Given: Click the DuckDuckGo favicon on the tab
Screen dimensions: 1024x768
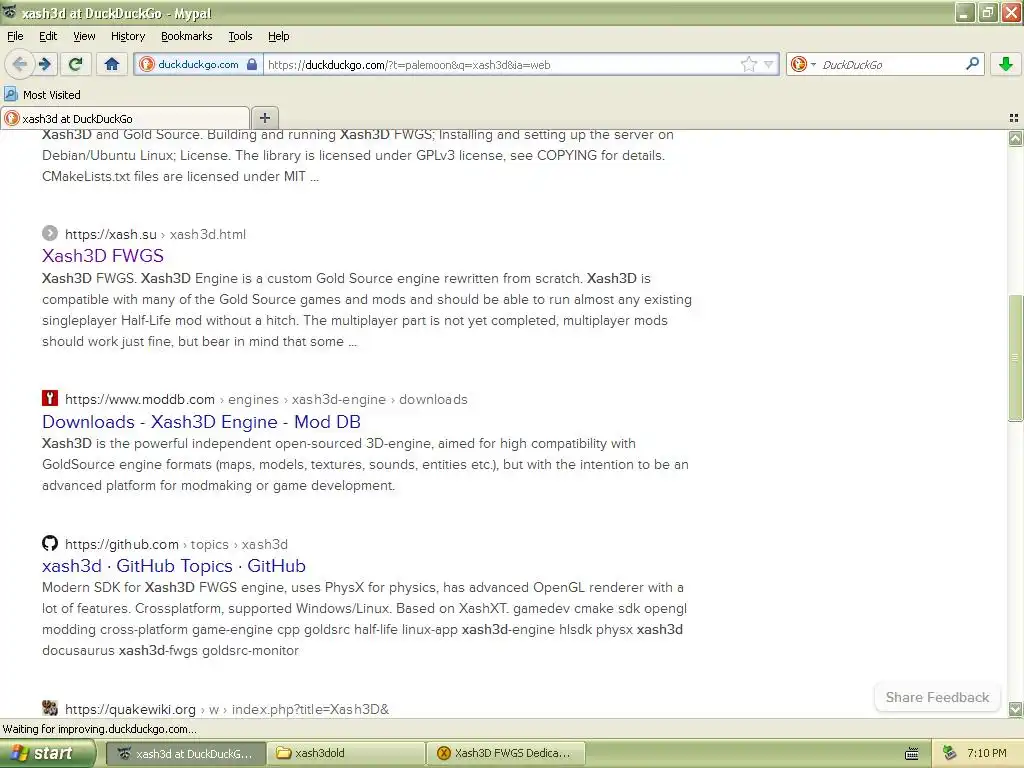Looking at the screenshot, I should click(12, 118).
